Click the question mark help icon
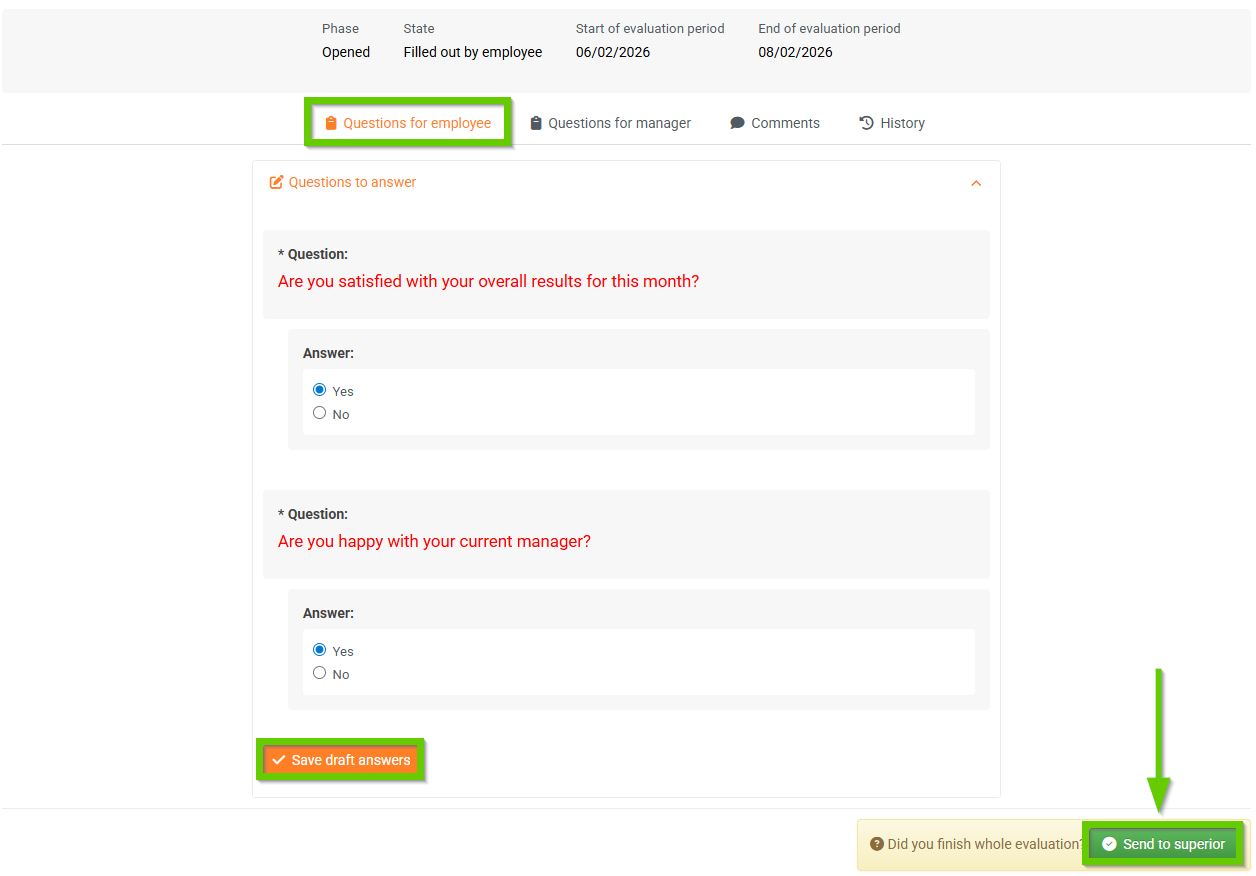 [x=876, y=844]
